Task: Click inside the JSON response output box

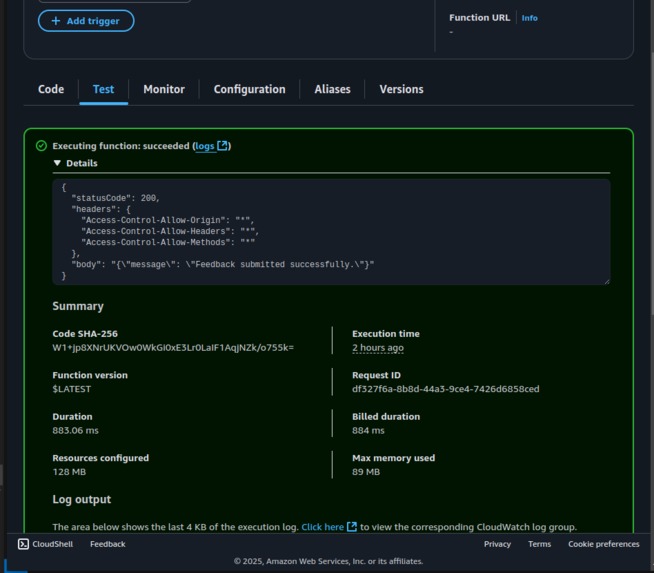Action: point(331,232)
